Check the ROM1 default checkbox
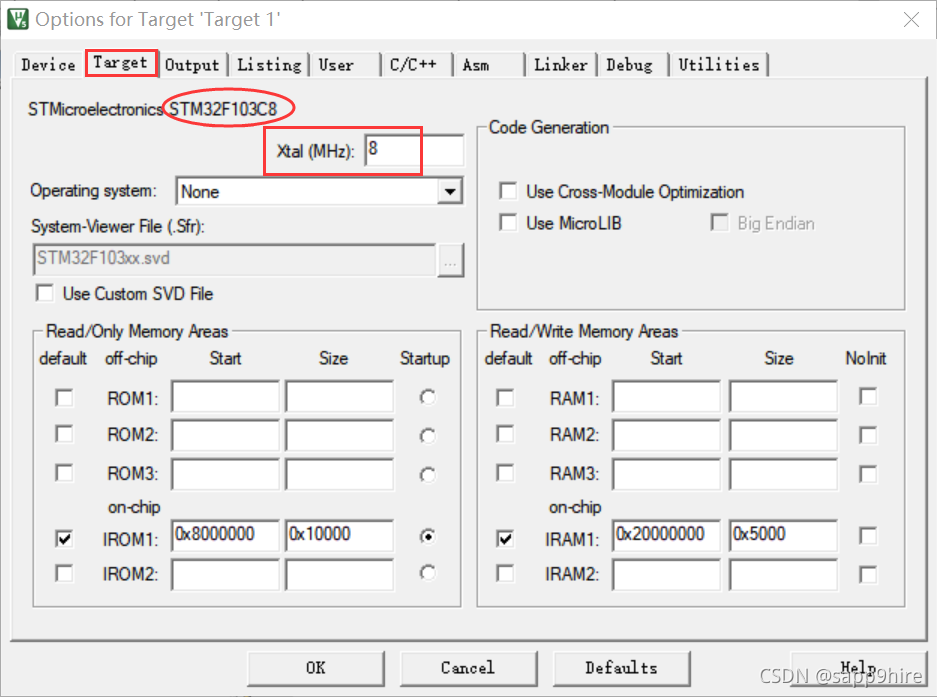The height and width of the screenshot is (697, 937). [64, 398]
